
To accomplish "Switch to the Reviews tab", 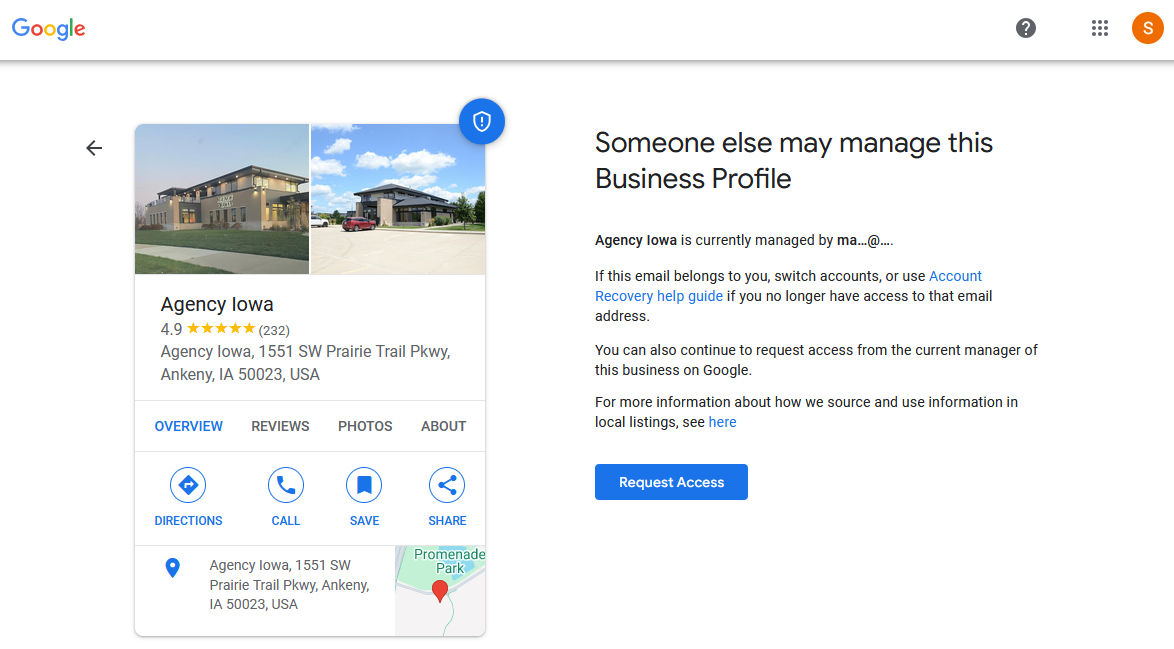I will (x=280, y=426).
